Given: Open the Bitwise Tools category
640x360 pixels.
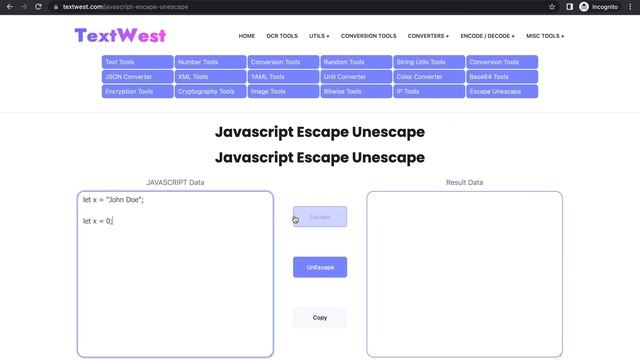Looking at the screenshot, I should click(x=356, y=91).
